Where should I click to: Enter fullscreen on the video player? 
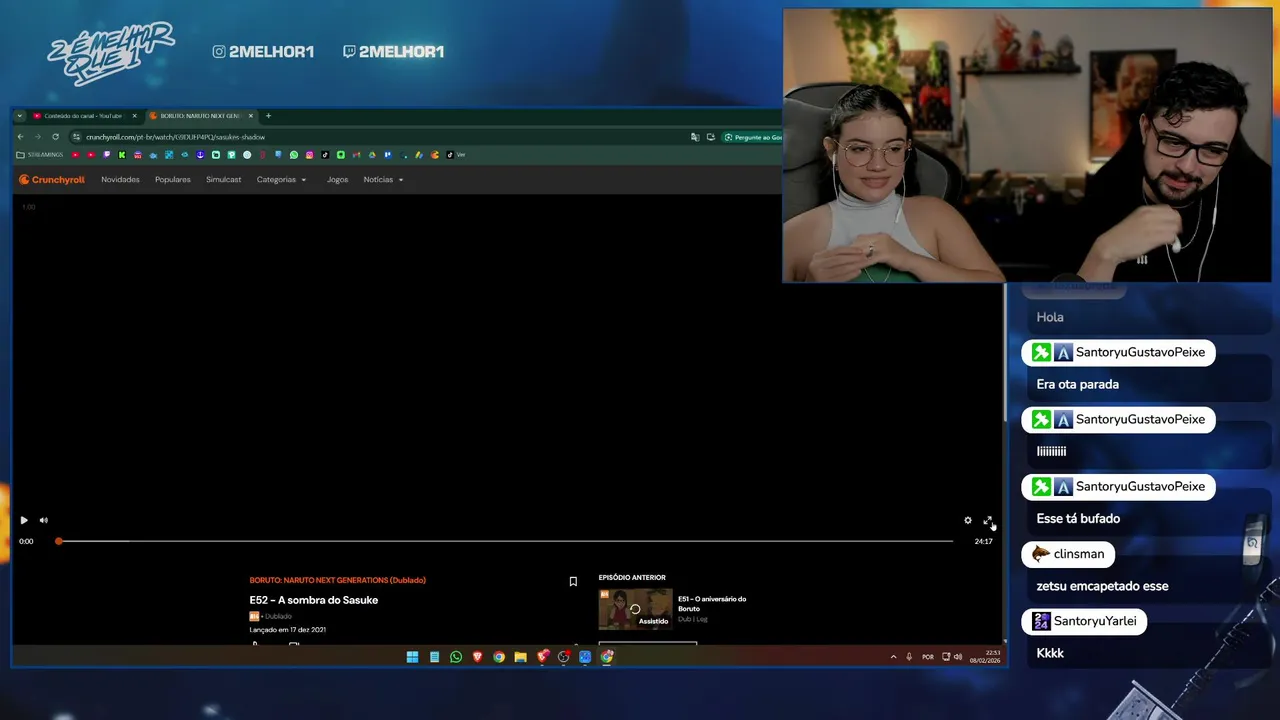click(x=987, y=520)
